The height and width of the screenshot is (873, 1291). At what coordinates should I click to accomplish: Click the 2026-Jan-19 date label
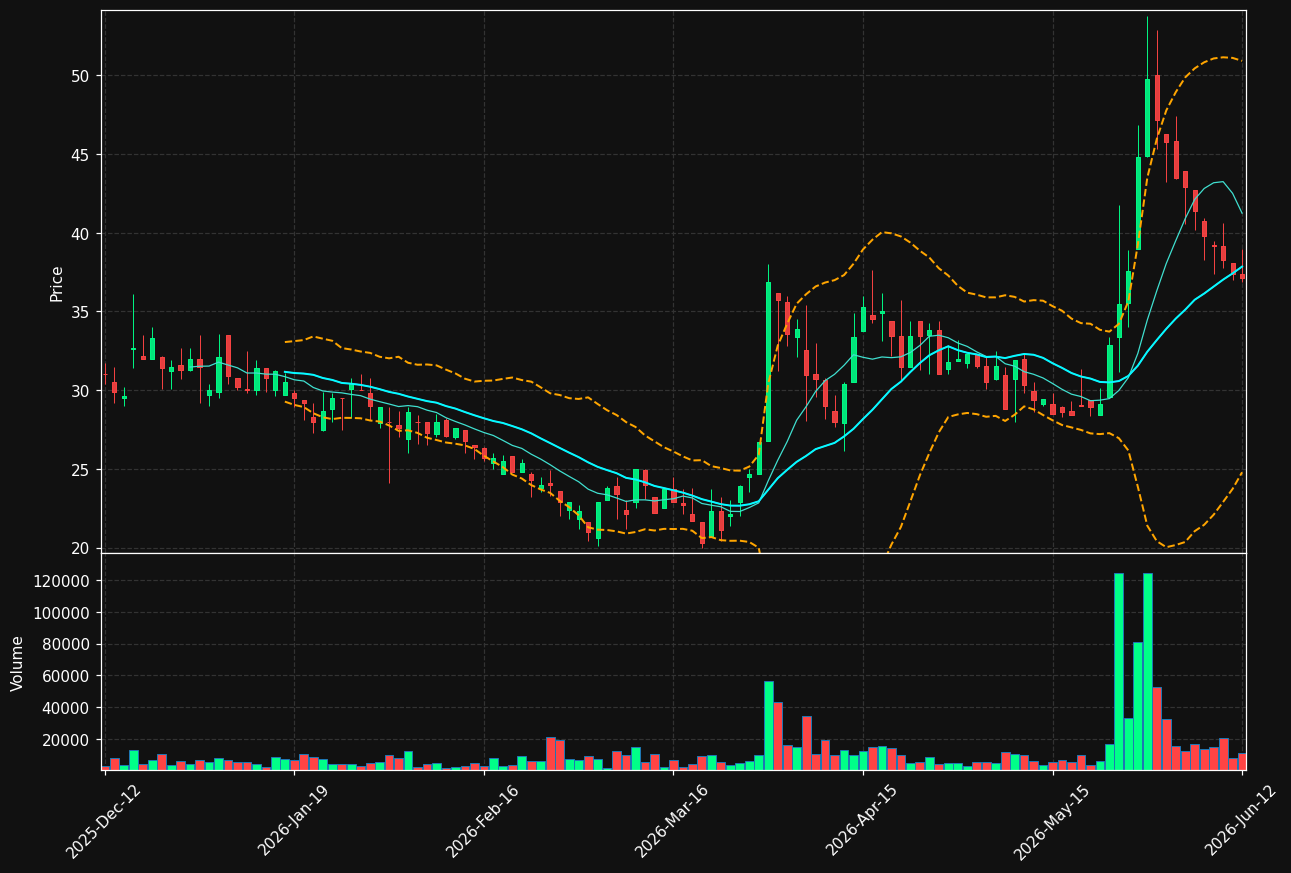(293, 820)
